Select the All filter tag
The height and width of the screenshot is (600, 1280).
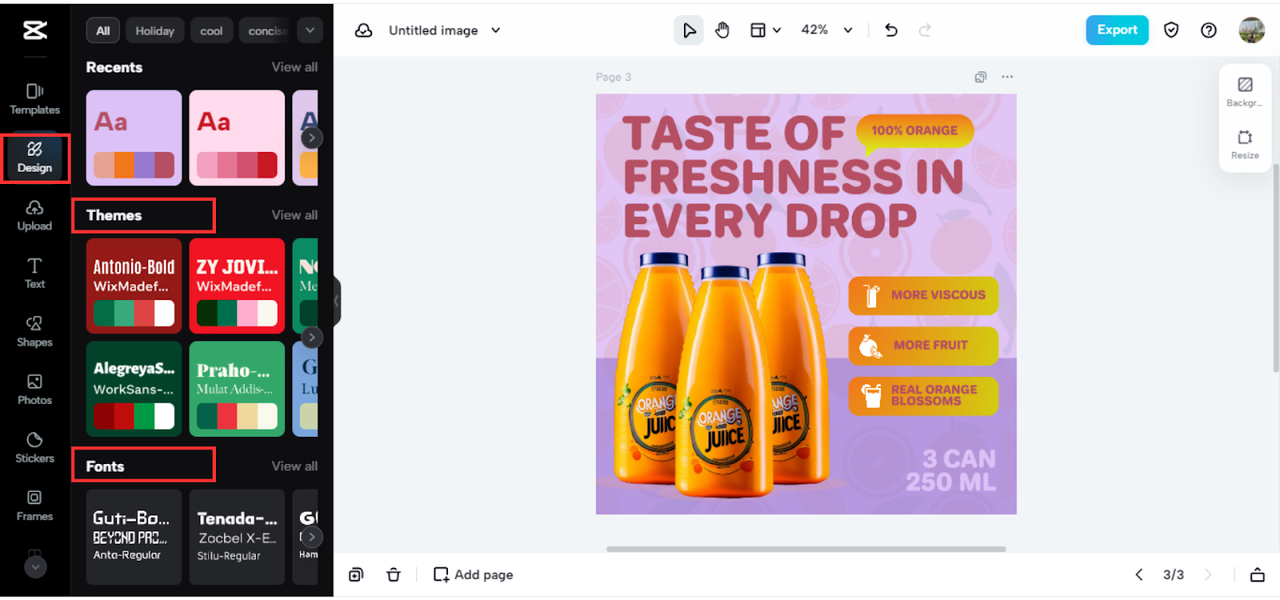[x=103, y=31]
